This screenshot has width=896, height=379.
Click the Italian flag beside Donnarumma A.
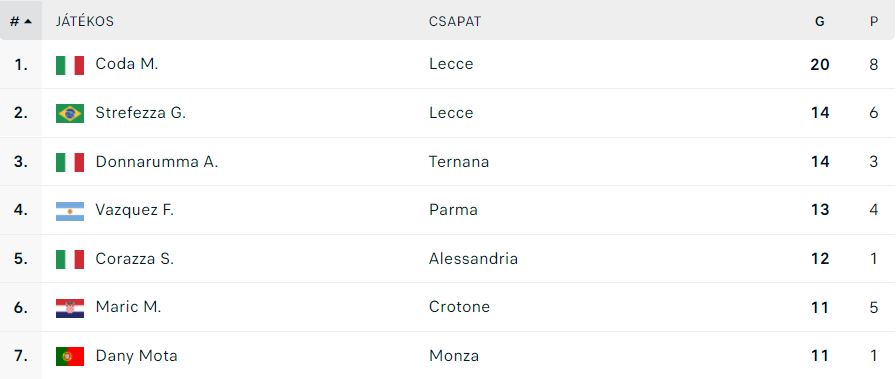pyautogui.click(x=70, y=162)
